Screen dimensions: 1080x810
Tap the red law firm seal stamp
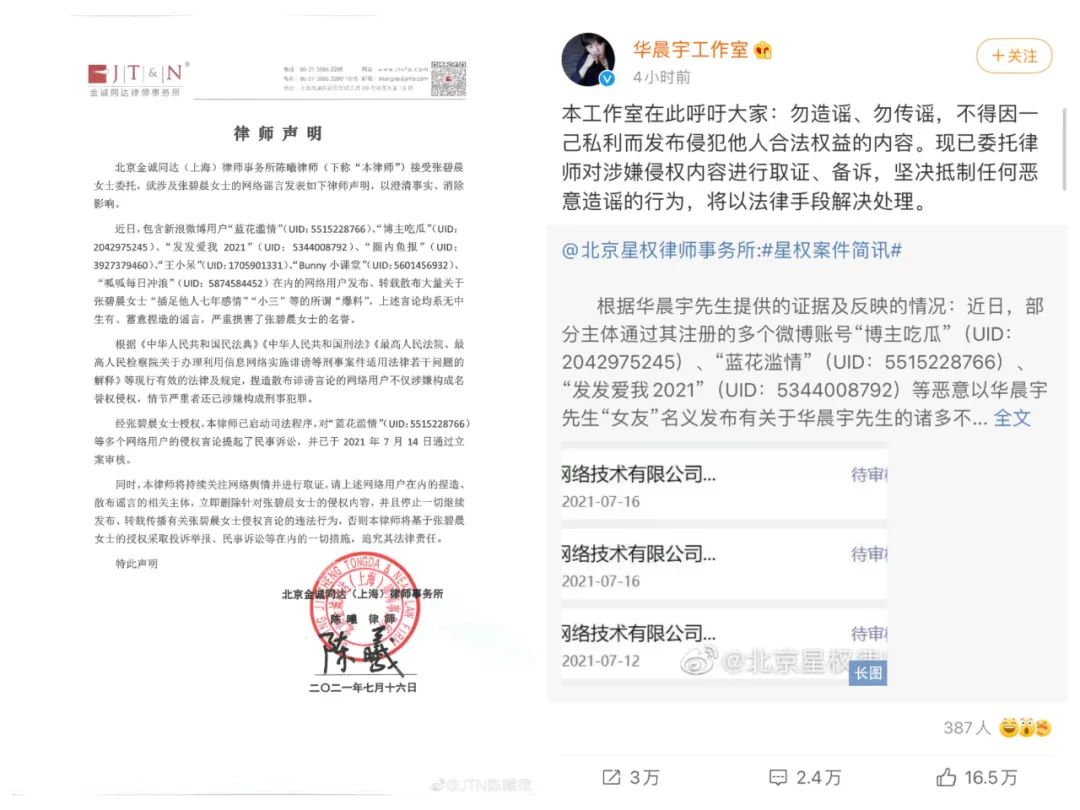363,607
